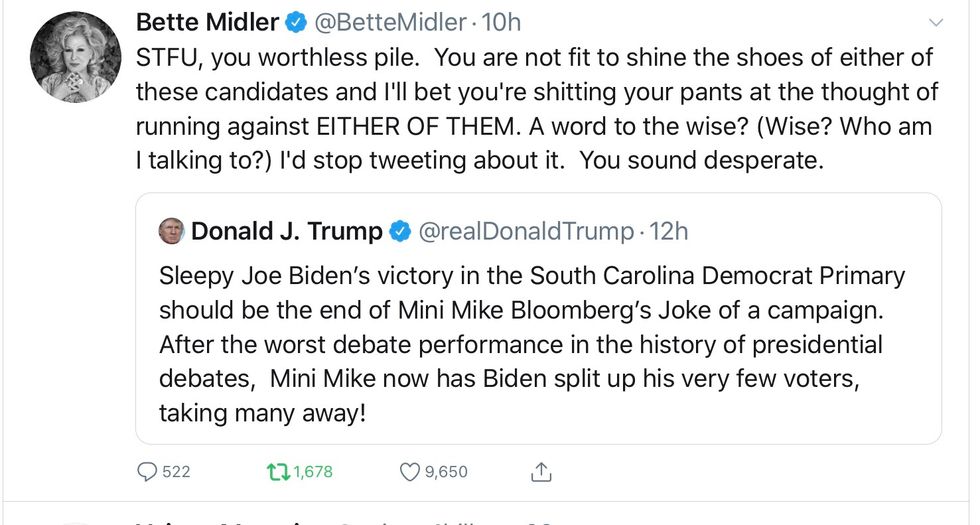The image size is (980, 525).
Task: Open the small Donald Trump avatar
Action: (x=171, y=232)
